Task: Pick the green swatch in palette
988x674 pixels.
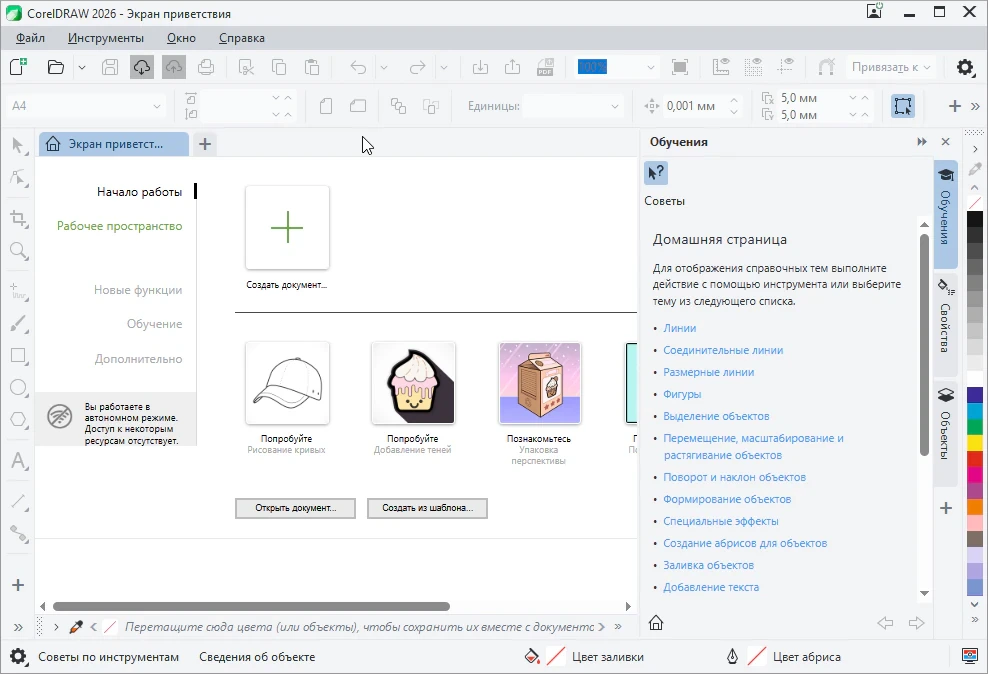Action: coord(975,426)
